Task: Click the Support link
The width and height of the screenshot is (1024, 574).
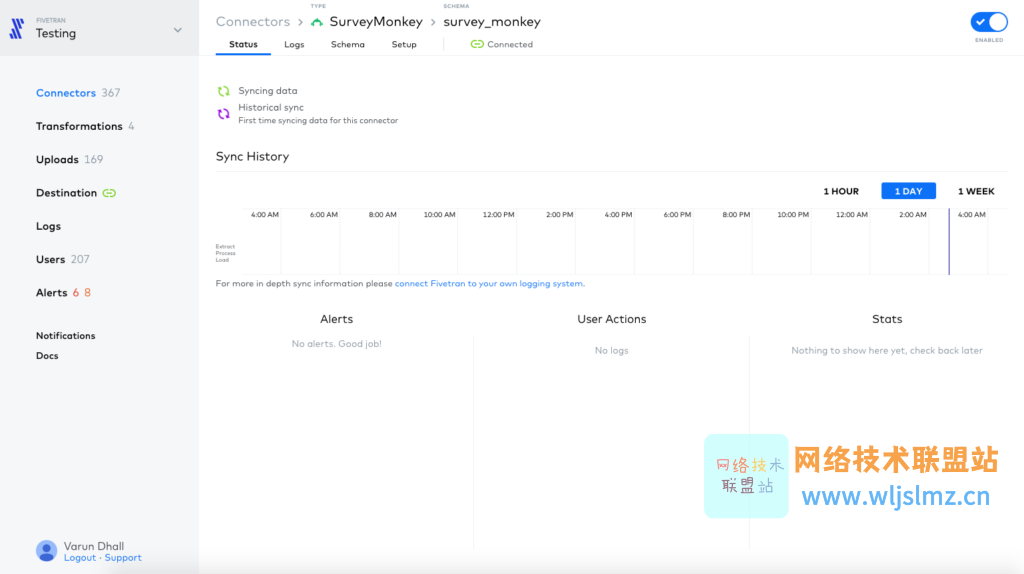Action: [123, 558]
